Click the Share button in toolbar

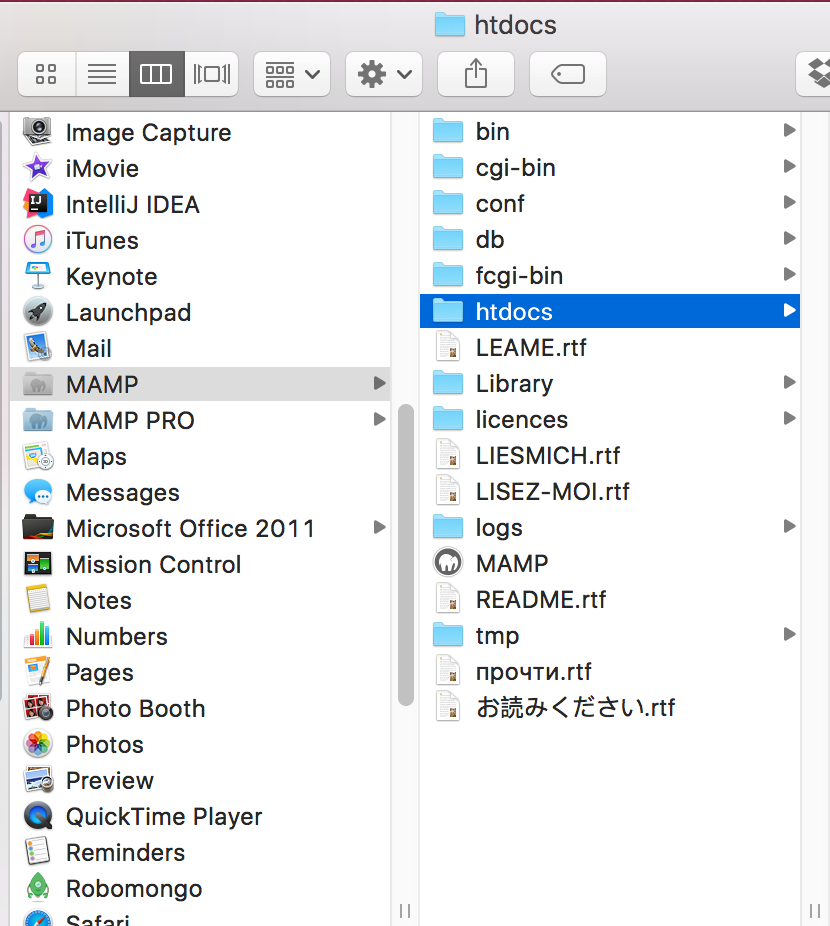[476, 74]
